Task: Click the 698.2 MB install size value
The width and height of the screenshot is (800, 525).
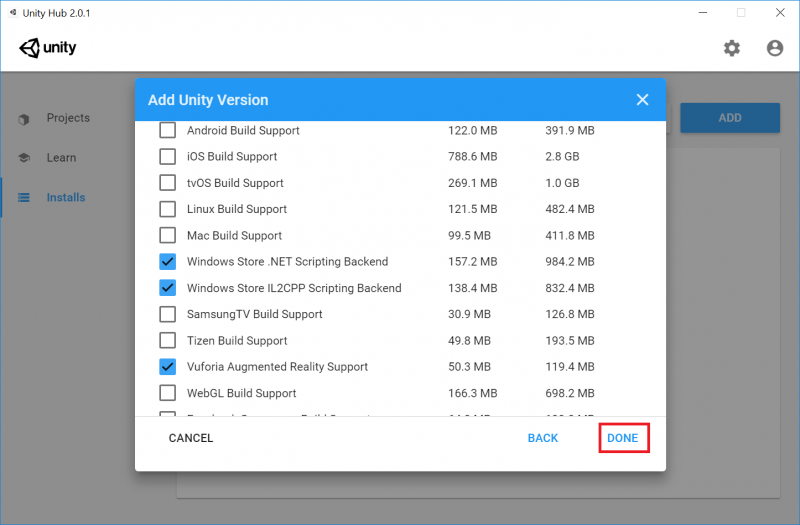Action: tap(570, 393)
